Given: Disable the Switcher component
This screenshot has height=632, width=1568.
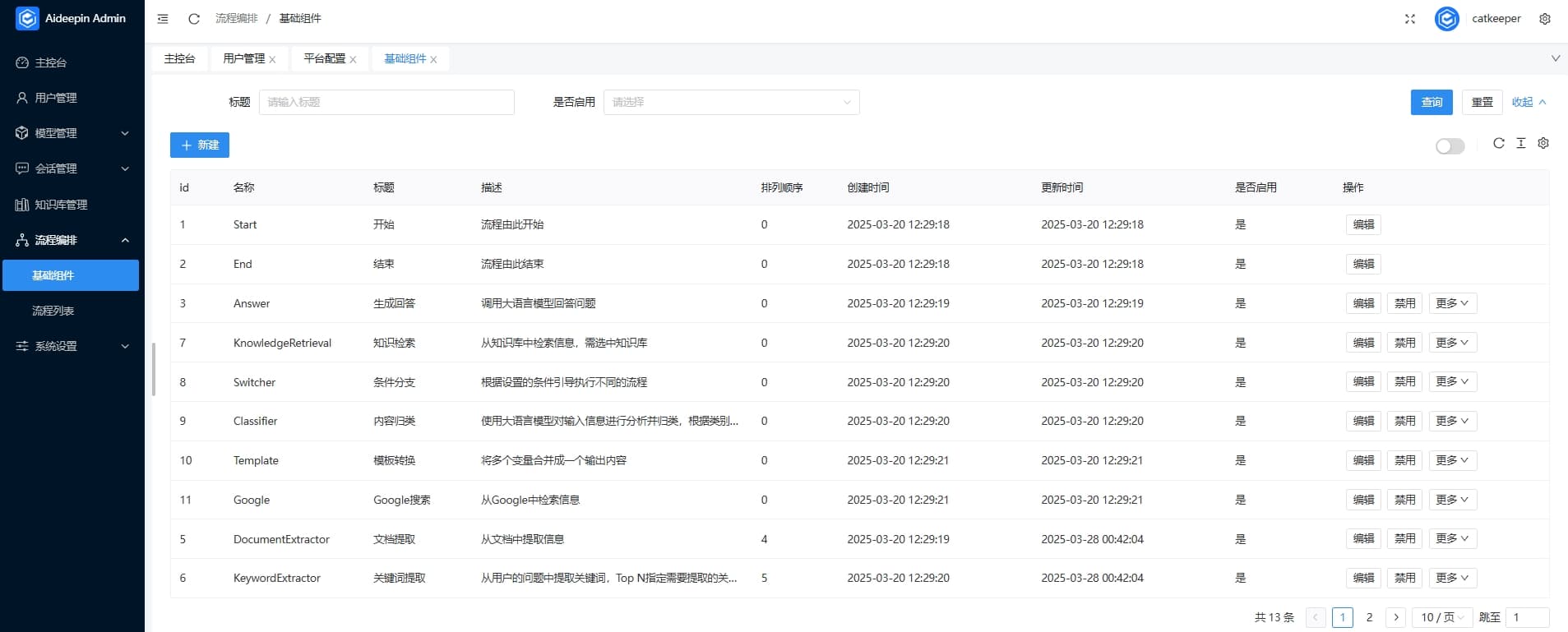Looking at the screenshot, I should 1404,381.
